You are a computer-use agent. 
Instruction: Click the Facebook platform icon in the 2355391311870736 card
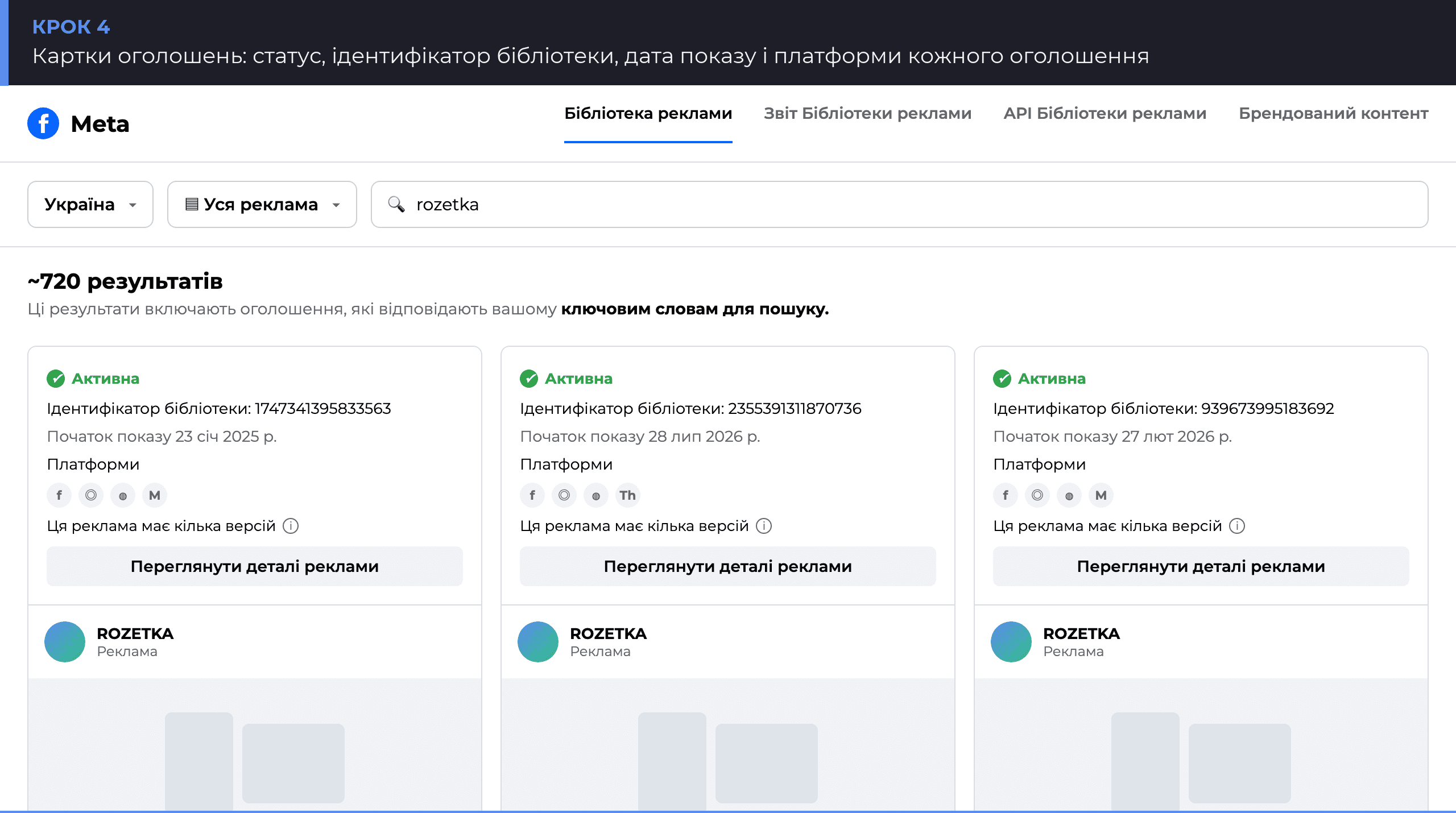(532, 495)
